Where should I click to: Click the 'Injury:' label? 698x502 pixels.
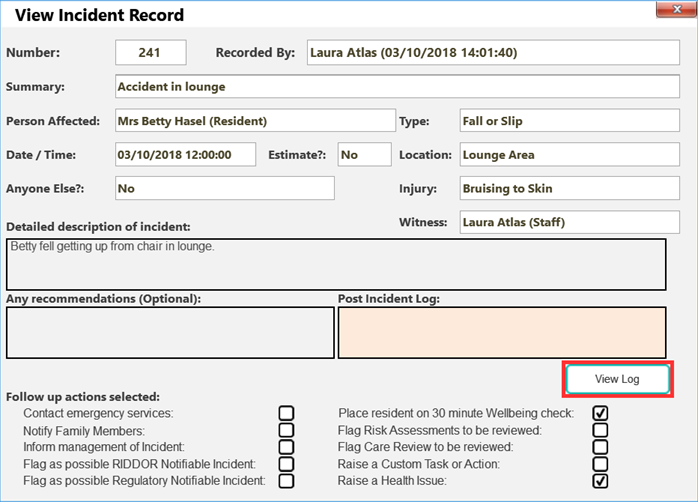point(418,189)
